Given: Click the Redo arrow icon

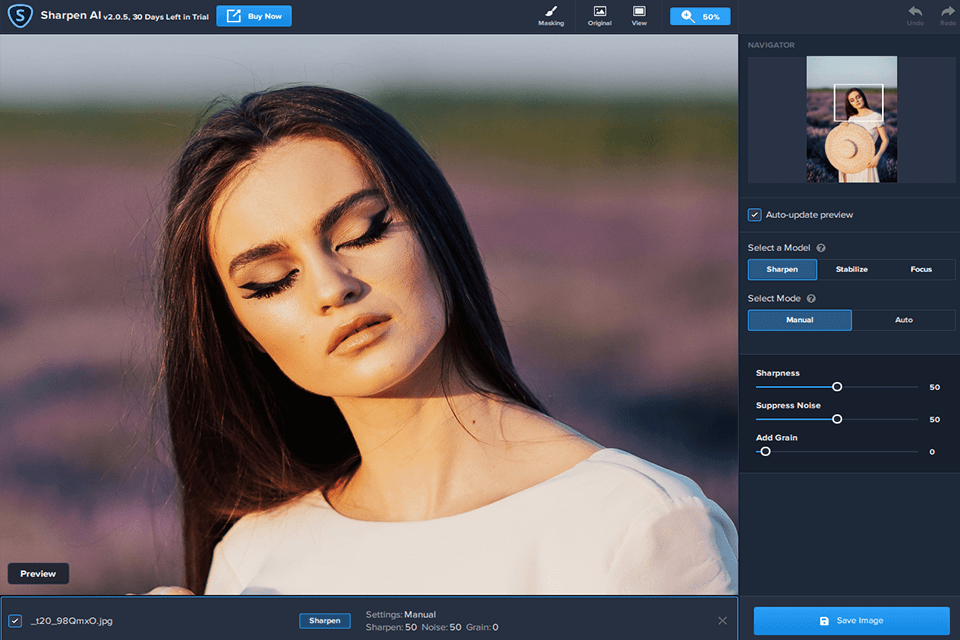Looking at the screenshot, I should pos(947,13).
